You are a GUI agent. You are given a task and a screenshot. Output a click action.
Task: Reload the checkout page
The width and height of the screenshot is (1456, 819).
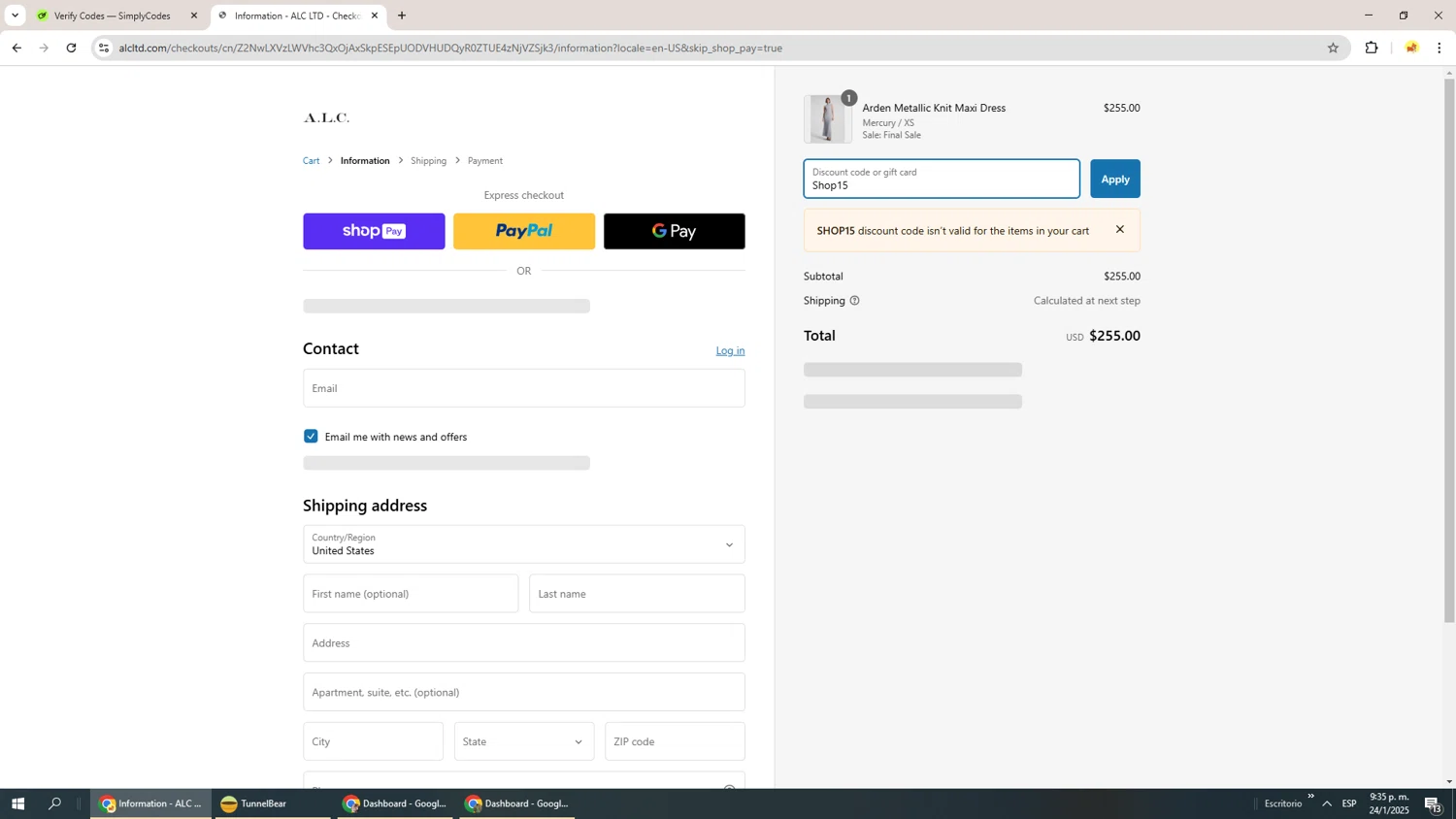pos(71,48)
